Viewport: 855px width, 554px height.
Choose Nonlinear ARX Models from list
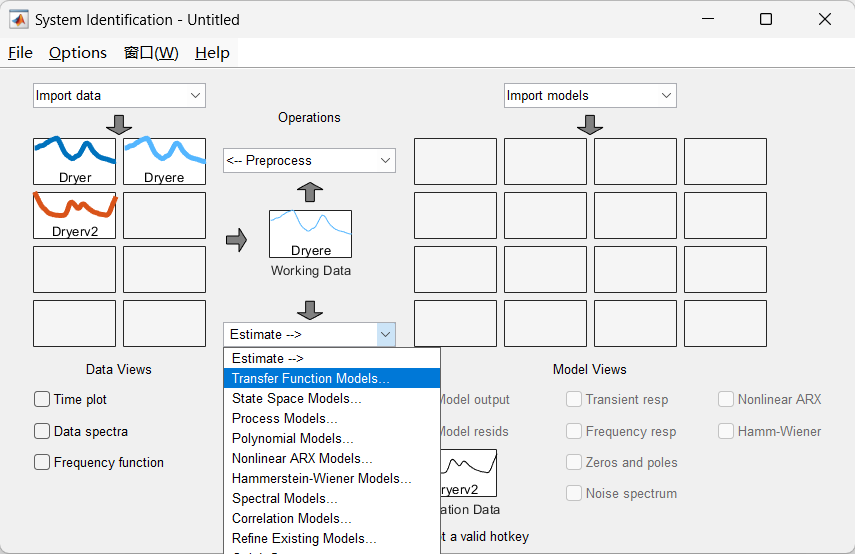coord(332,459)
